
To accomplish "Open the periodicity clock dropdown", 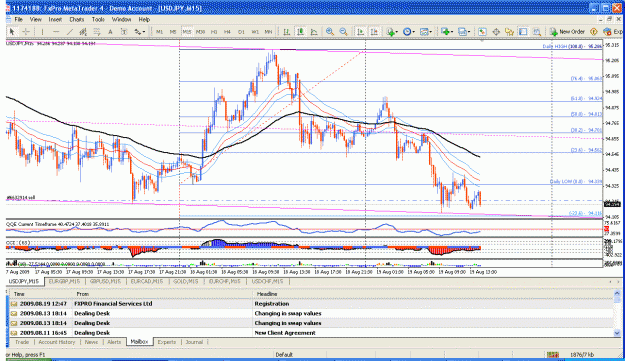I will pos(409,31).
